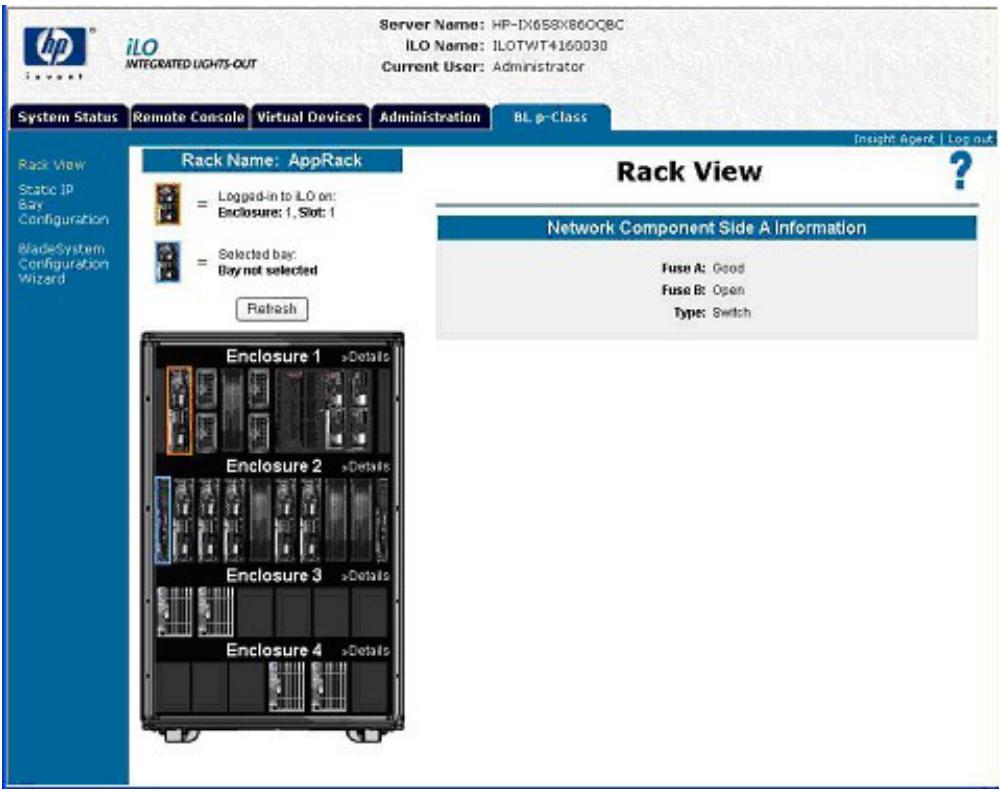This screenshot has width=1001, height=793.
Task: Select upper half-height blade next to orange blade
Action: click(206, 388)
